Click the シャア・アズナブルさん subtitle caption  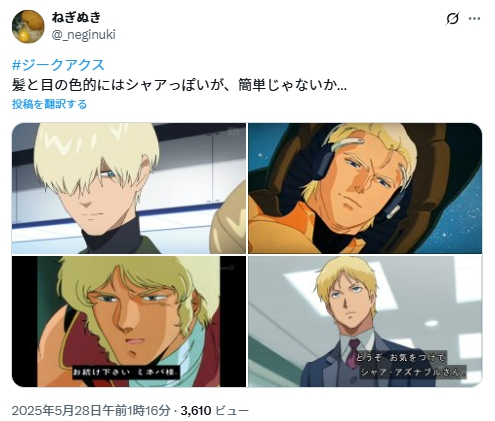point(413,372)
